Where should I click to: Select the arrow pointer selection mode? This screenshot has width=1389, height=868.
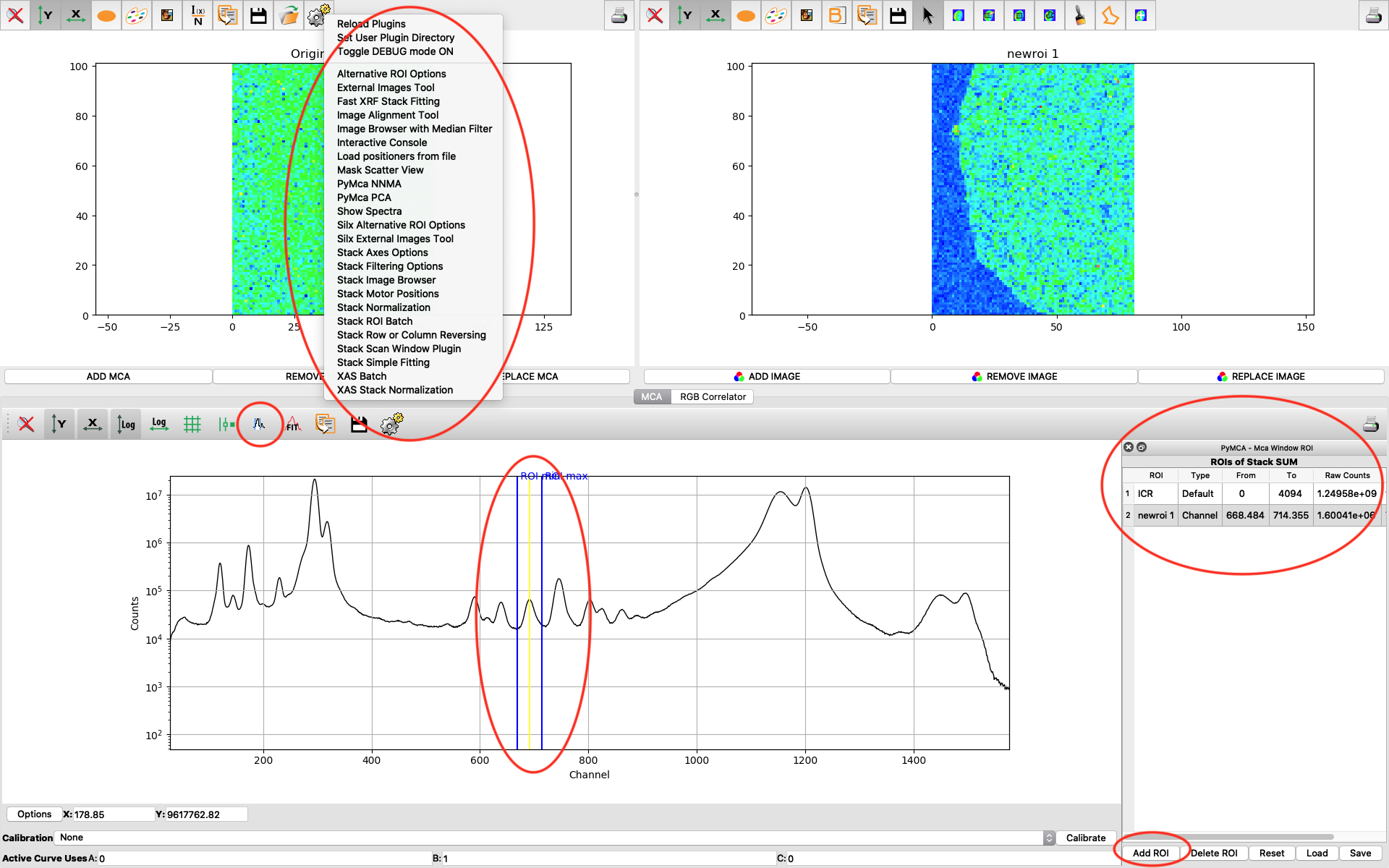point(928,15)
